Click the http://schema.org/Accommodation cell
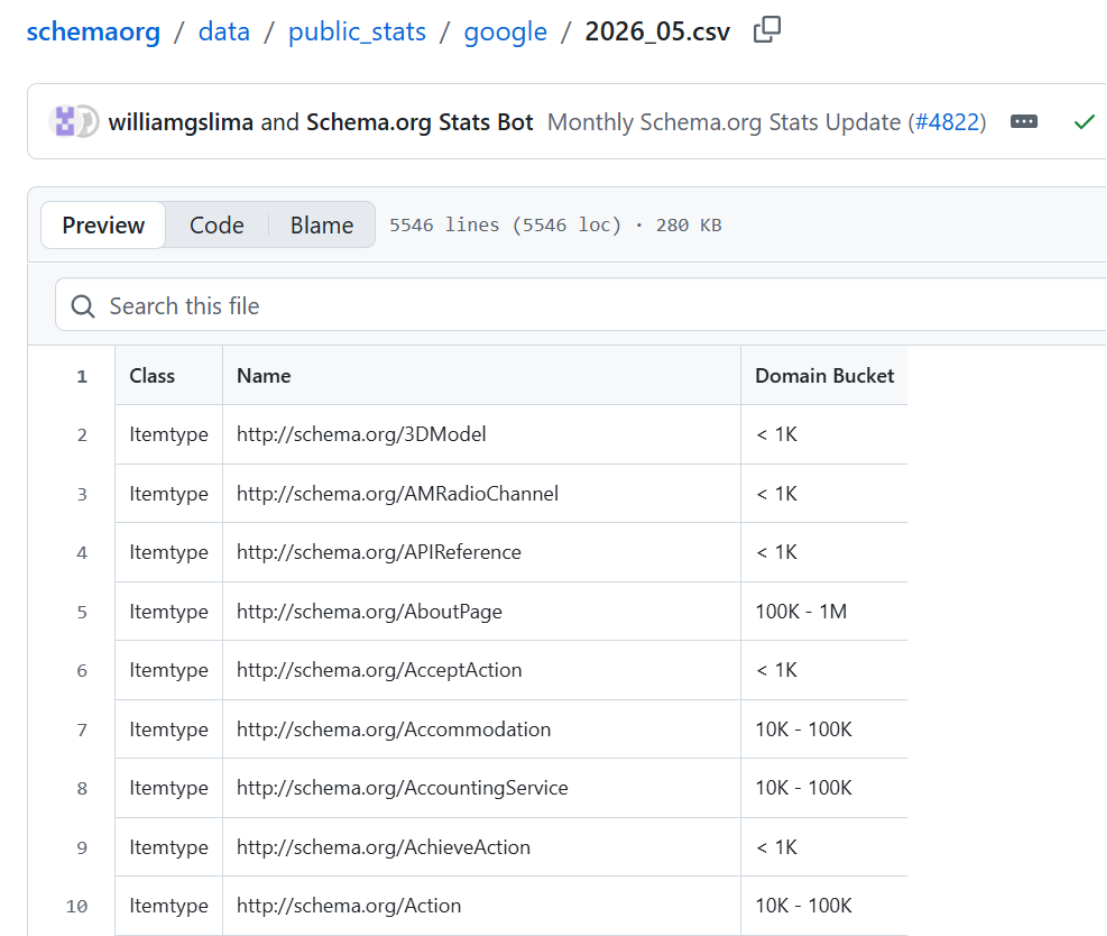The width and height of the screenshot is (1107, 936). tap(481, 729)
